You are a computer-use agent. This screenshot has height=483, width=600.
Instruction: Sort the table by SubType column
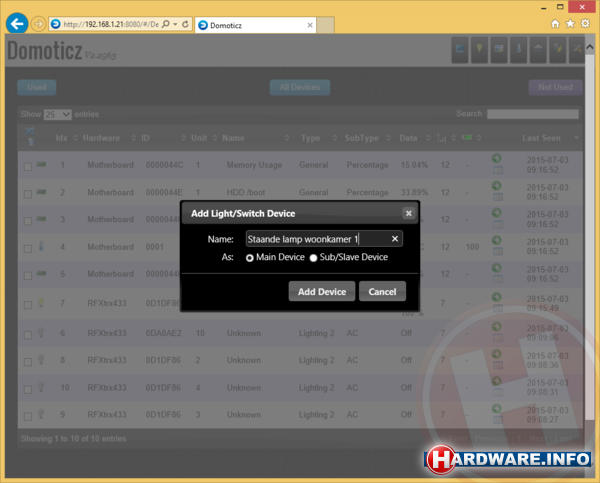click(x=367, y=138)
